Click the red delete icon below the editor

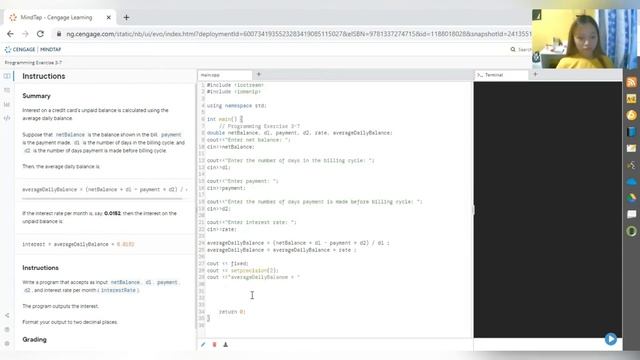(x=214, y=344)
